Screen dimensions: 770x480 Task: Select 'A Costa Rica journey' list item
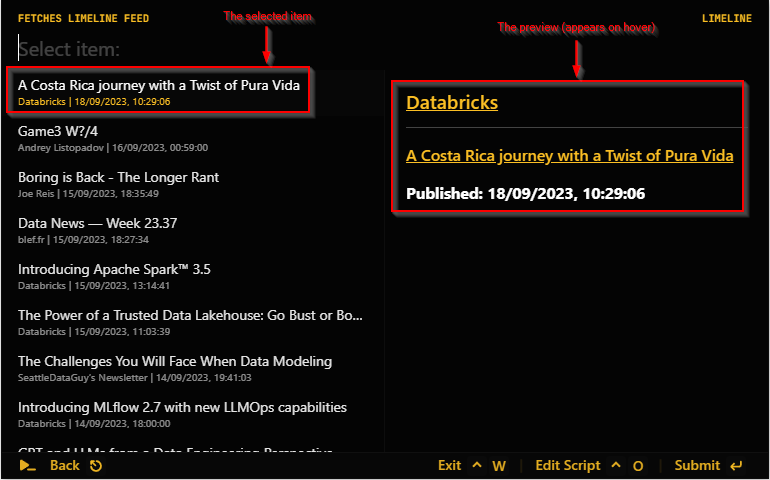click(x=159, y=91)
